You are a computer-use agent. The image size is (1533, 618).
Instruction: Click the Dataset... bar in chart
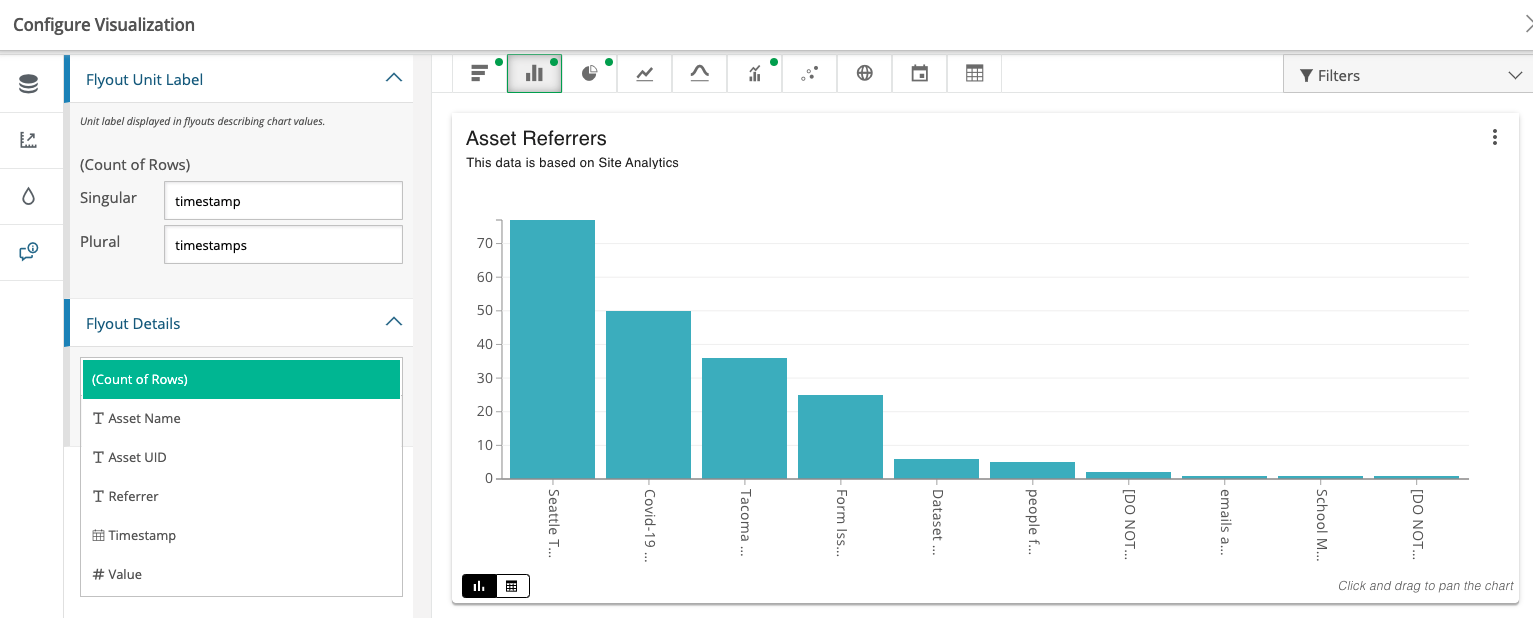click(x=936, y=468)
